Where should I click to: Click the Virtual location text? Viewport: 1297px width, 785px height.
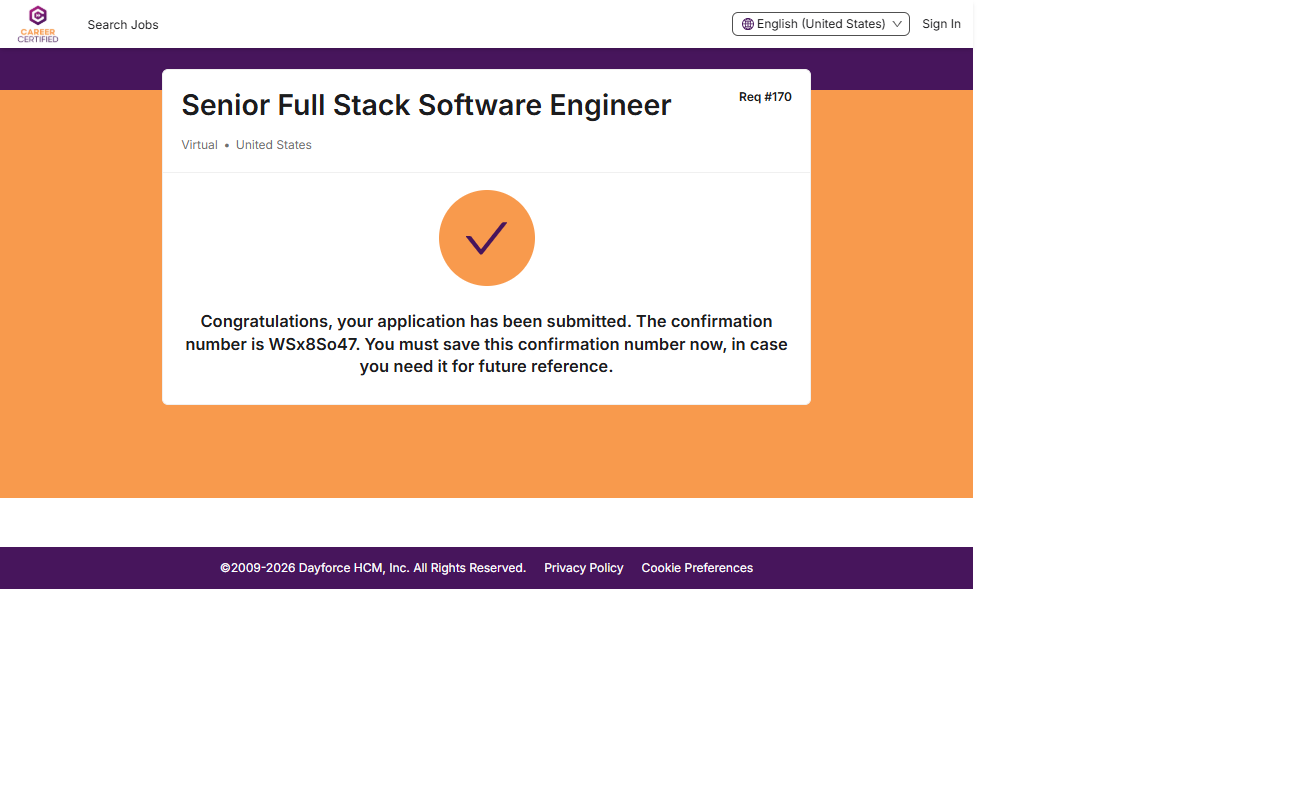199,145
